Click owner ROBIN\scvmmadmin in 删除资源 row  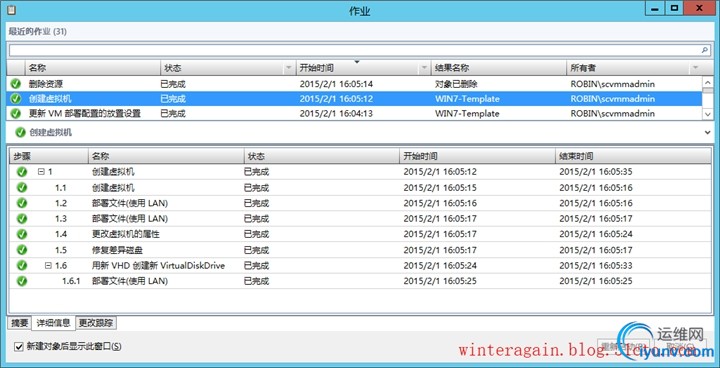[613, 84]
